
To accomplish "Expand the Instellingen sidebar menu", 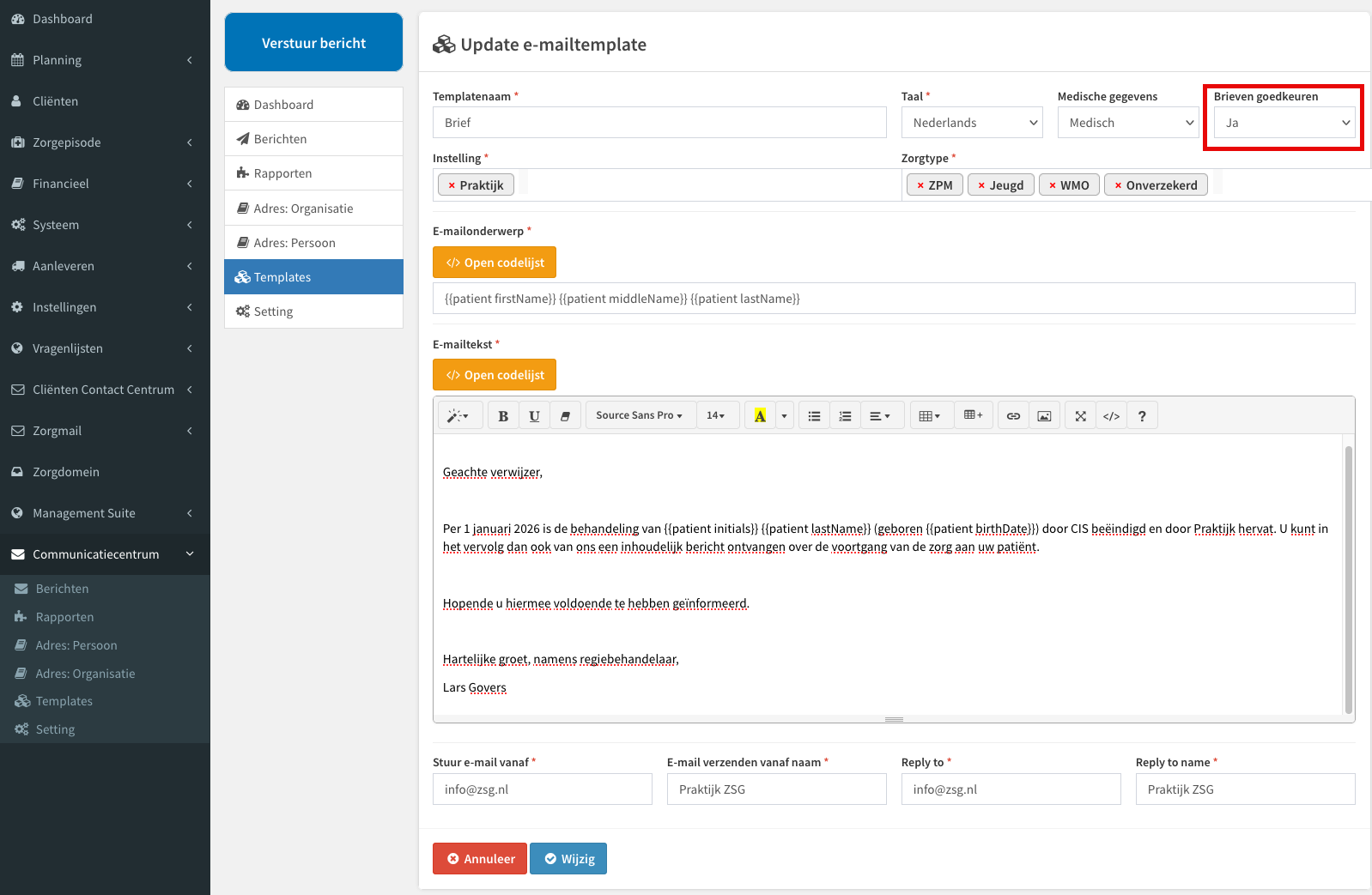I will point(105,307).
